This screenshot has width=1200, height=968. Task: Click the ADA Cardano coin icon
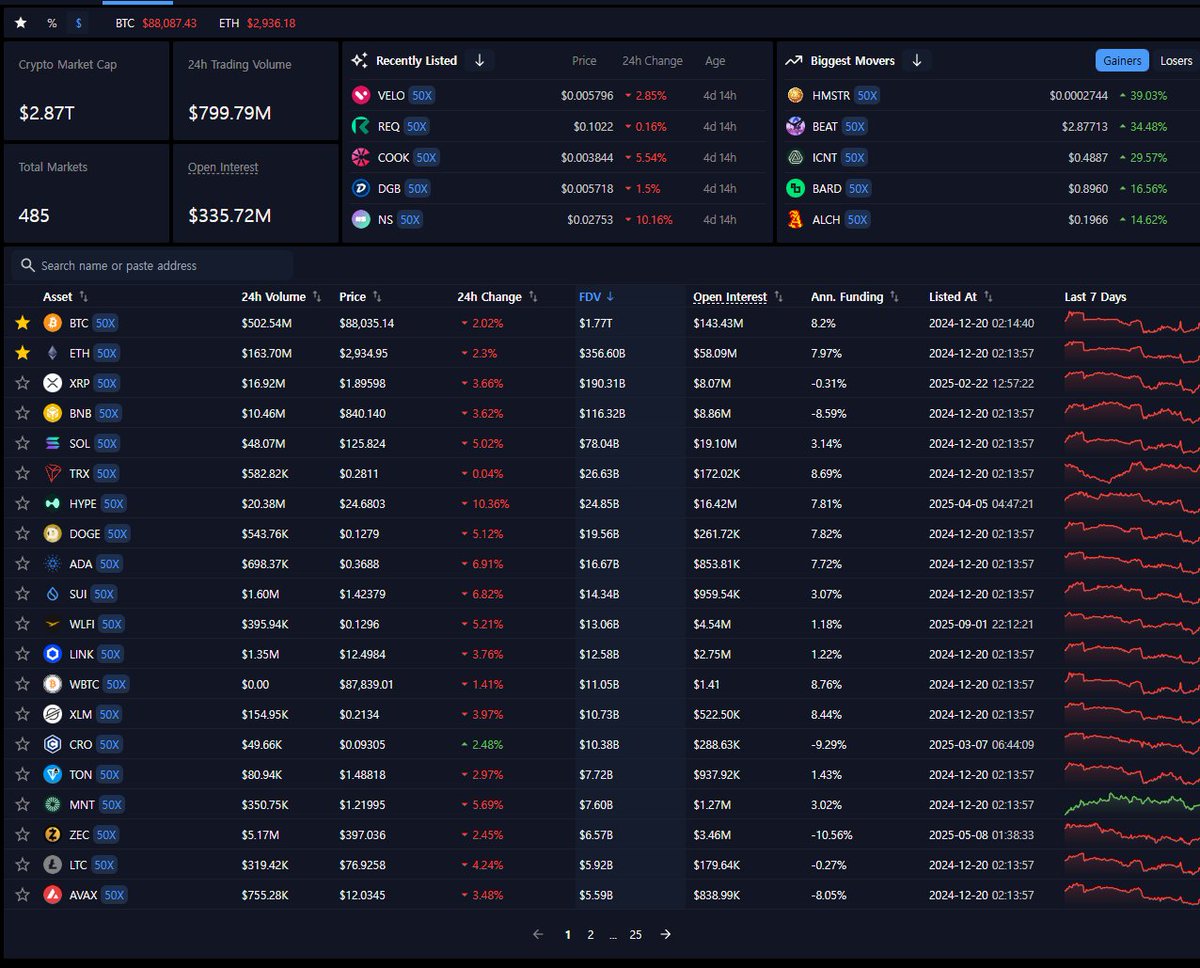[x=52, y=564]
